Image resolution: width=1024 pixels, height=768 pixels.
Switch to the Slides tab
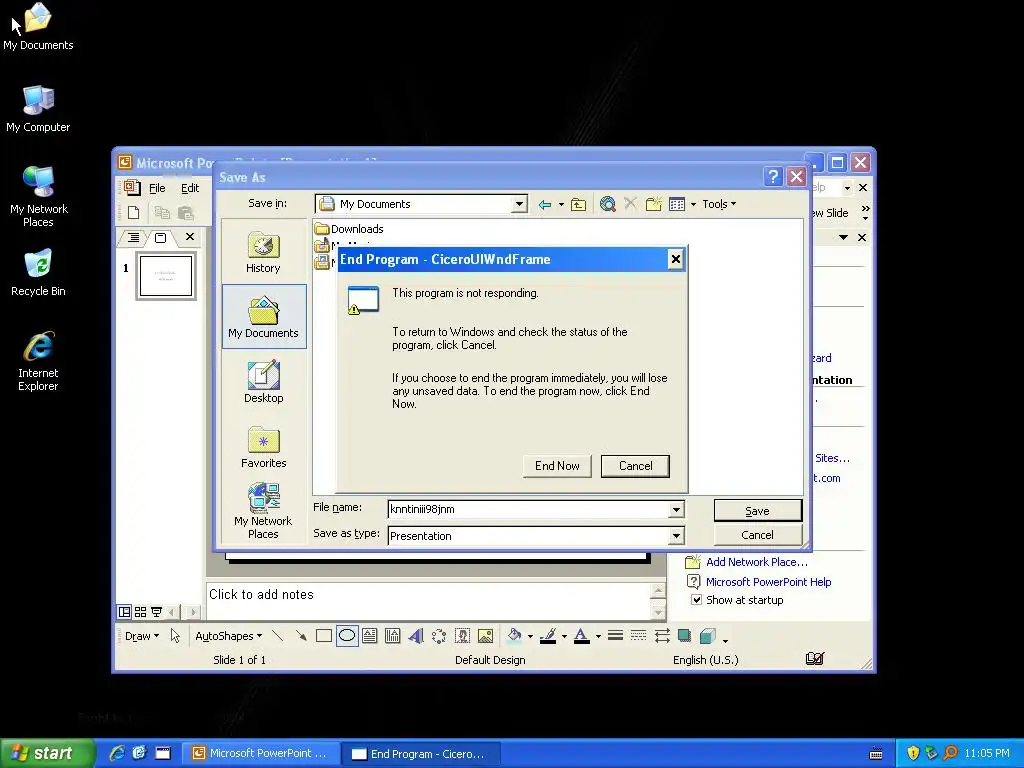click(x=161, y=238)
